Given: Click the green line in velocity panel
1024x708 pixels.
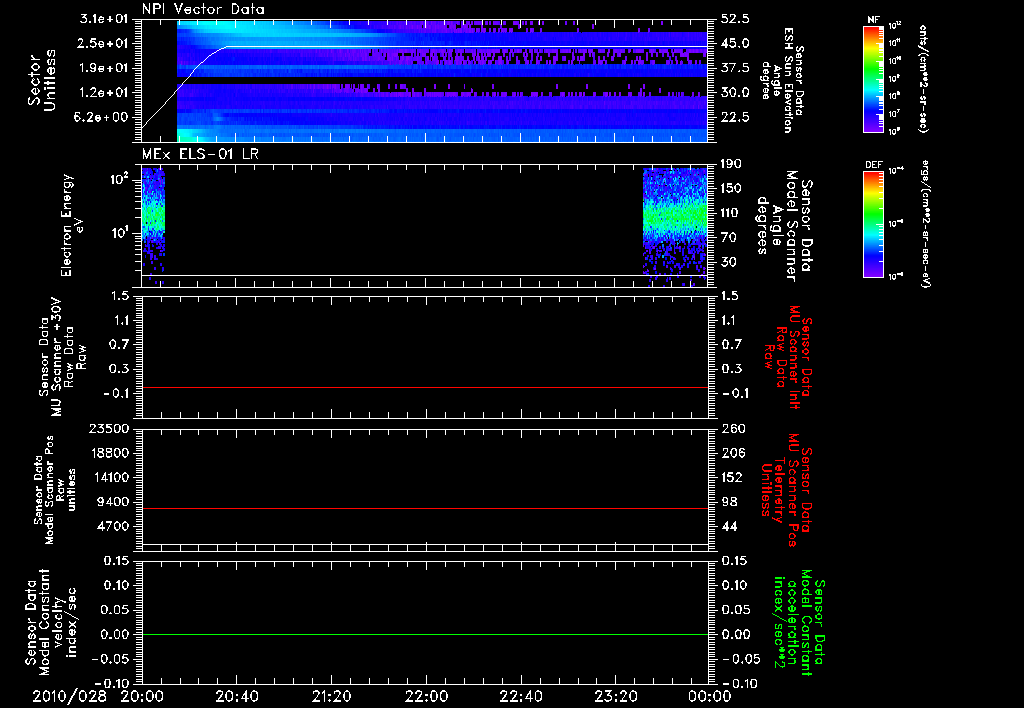Looking at the screenshot, I should click(425, 634).
